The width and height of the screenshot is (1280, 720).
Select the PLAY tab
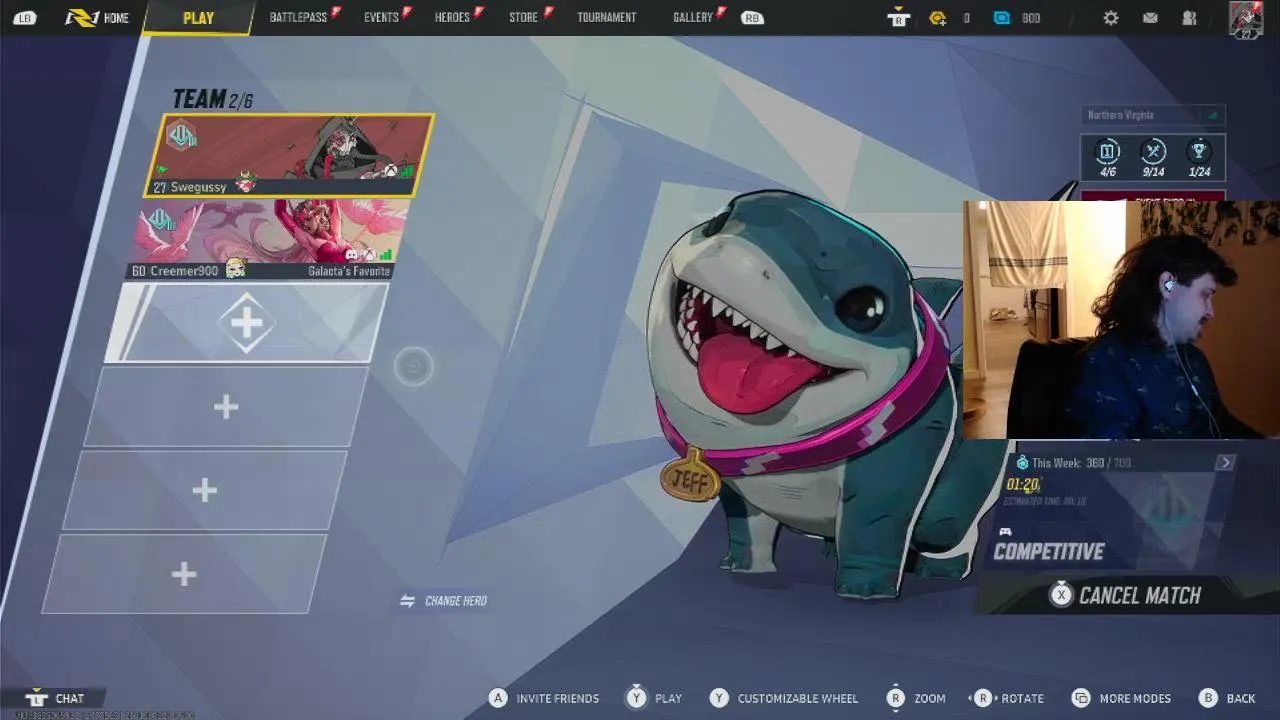(x=198, y=18)
